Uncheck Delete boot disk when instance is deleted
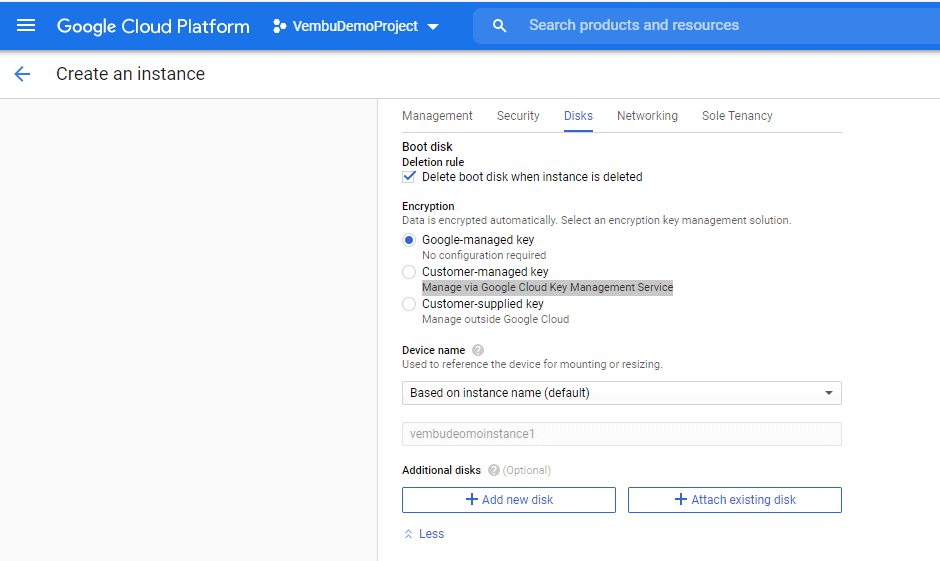 pyautogui.click(x=409, y=177)
